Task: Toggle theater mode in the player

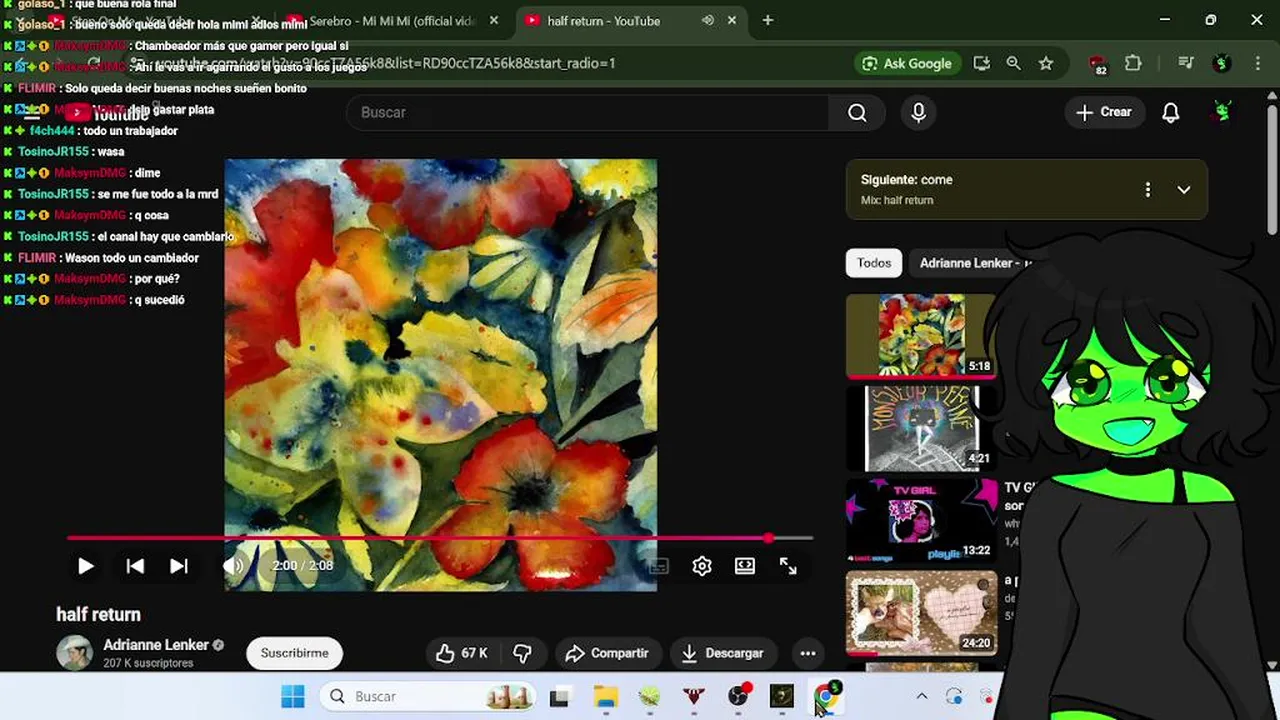Action: (x=745, y=566)
